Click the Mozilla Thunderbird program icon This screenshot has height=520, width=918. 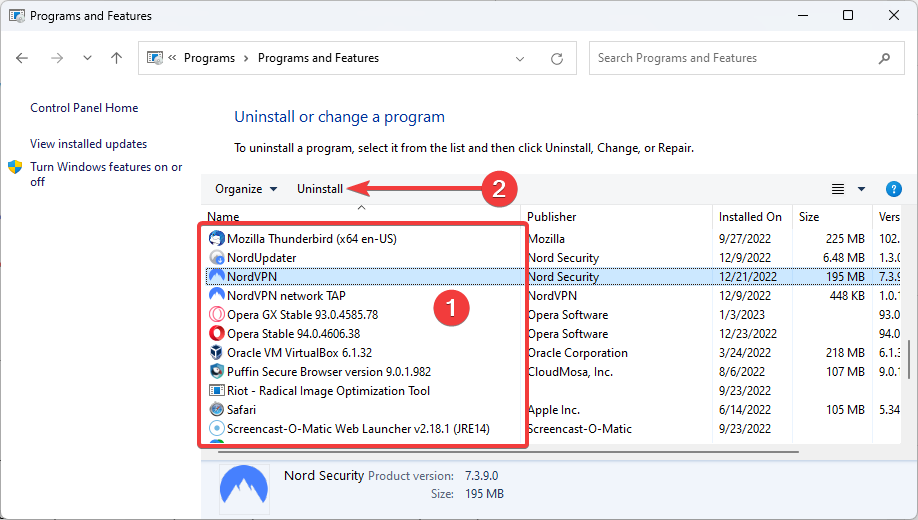pyautogui.click(x=216, y=239)
